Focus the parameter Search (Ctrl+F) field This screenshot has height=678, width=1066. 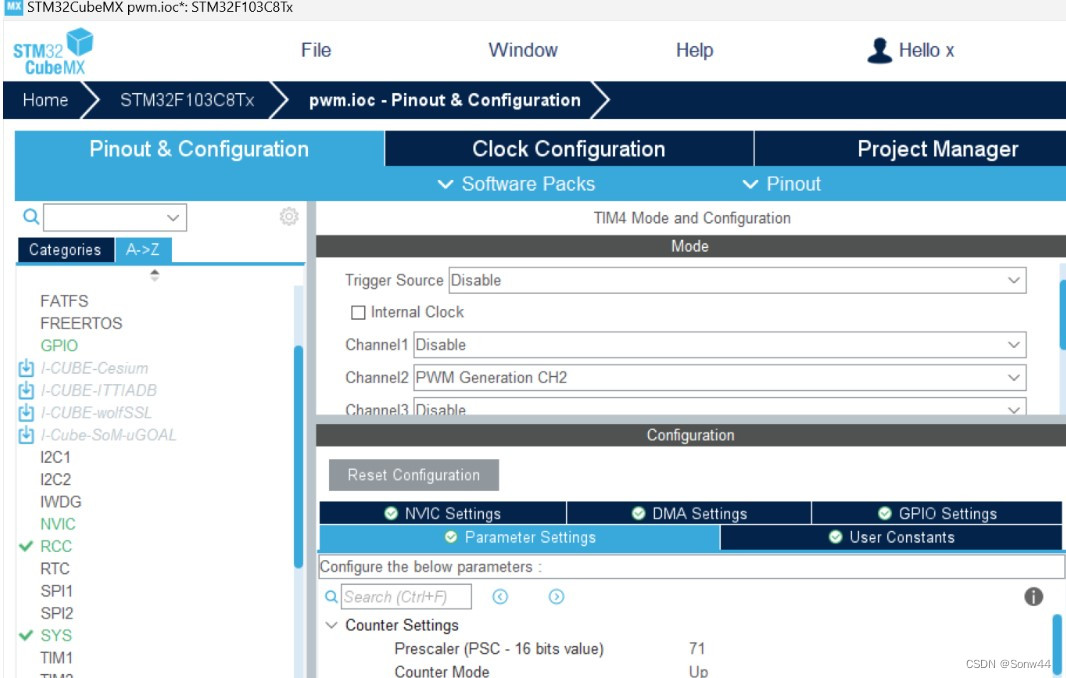click(x=406, y=596)
